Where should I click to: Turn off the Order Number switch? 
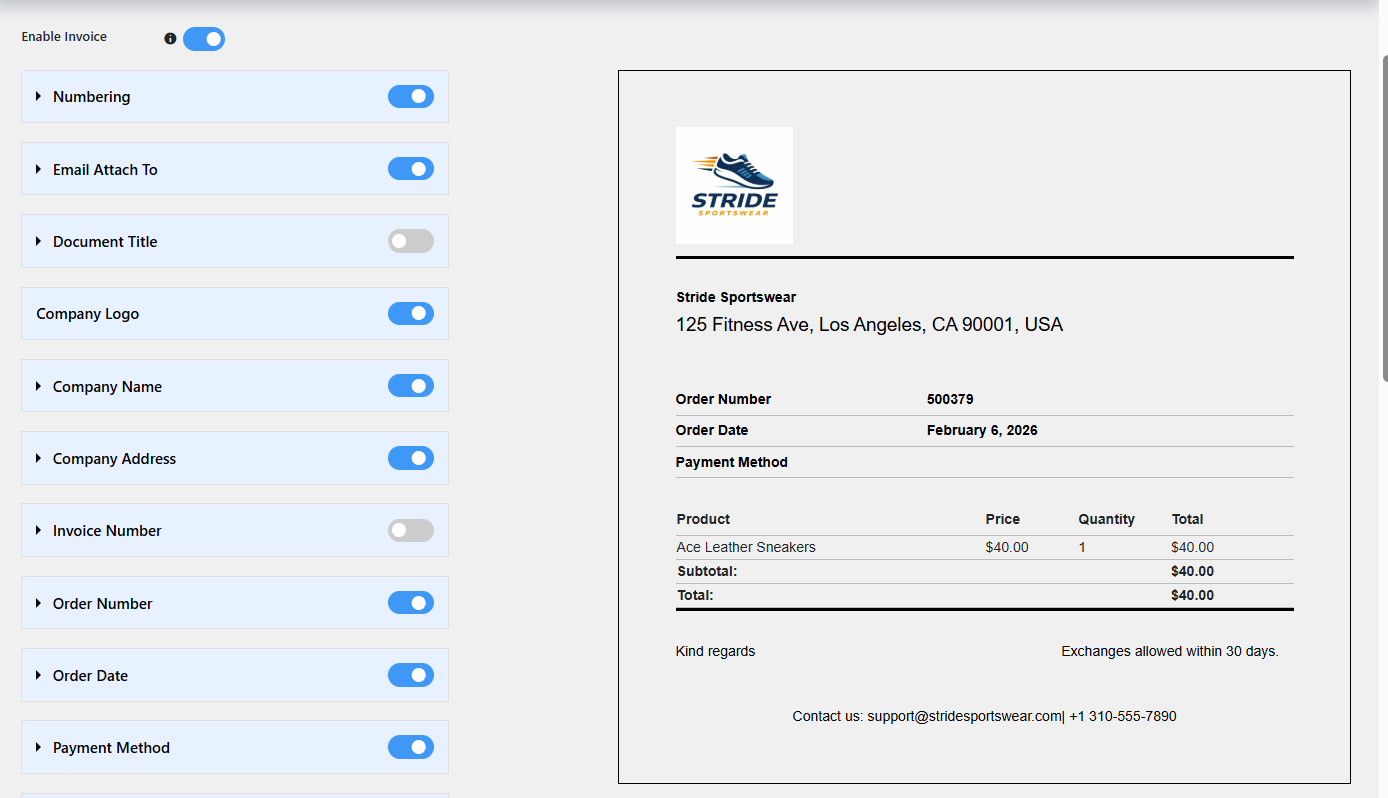click(x=411, y=603)
